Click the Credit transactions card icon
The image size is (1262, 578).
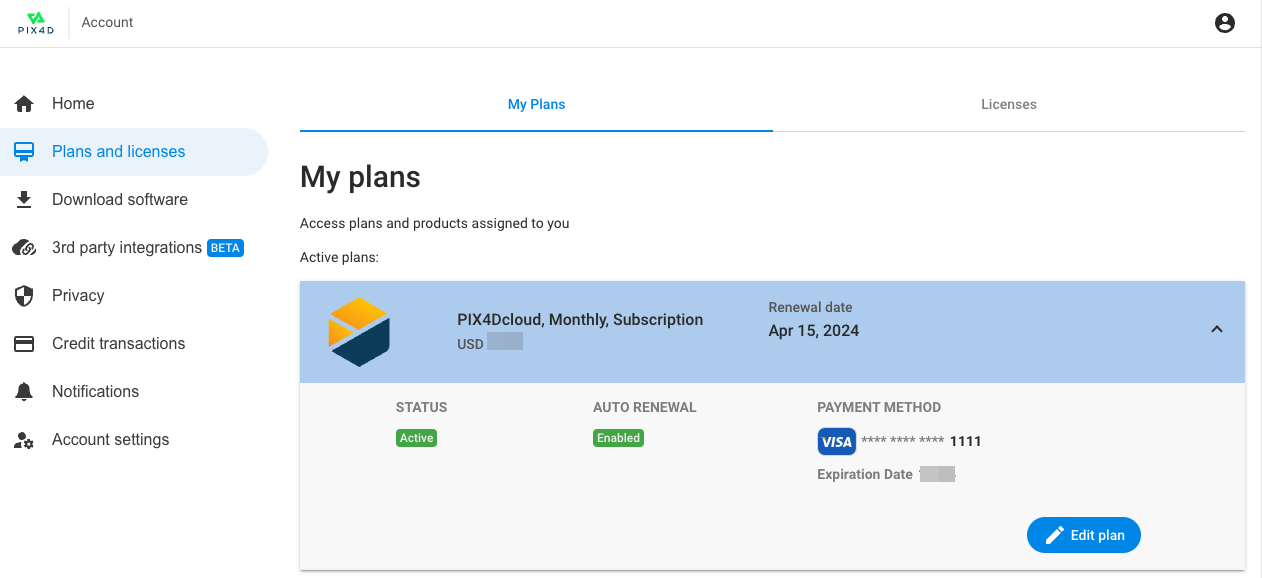[24, 344]
